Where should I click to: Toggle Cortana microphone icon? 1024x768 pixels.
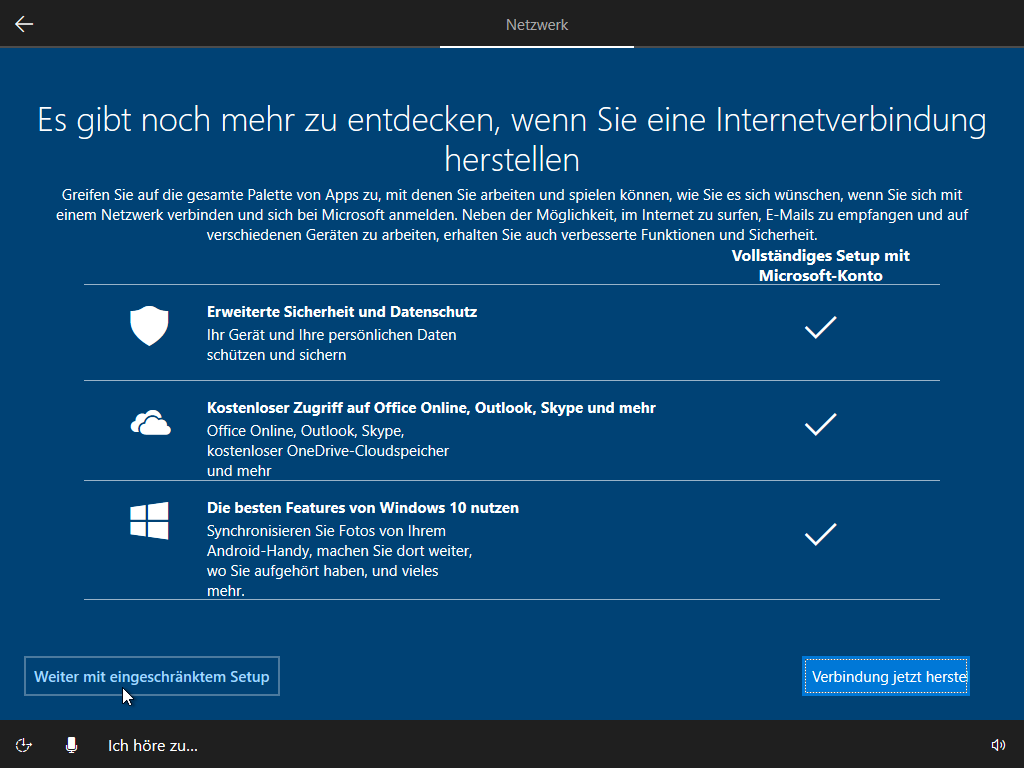coord(72,745)
